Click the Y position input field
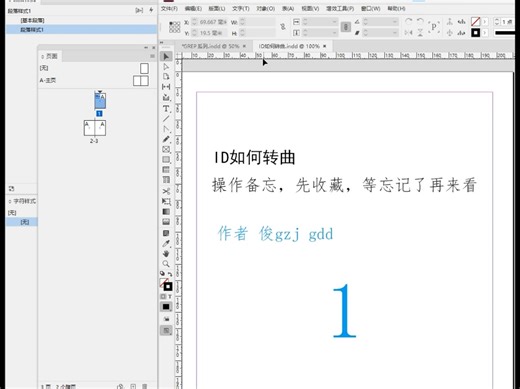The image size is (520, 389). coord(213,33)
